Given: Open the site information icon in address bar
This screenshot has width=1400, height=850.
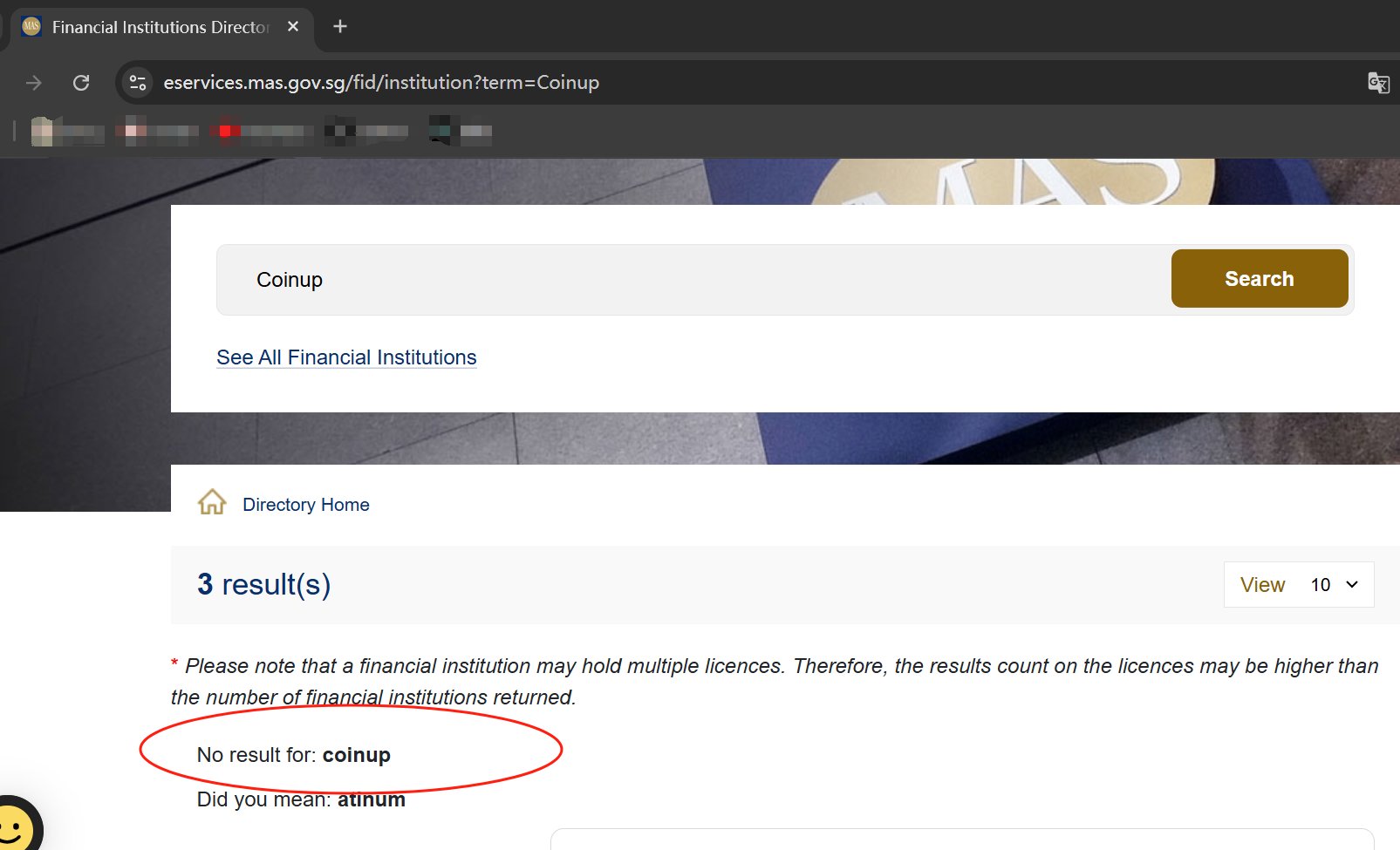Looking at the screenshot, I should coord(138,83).
